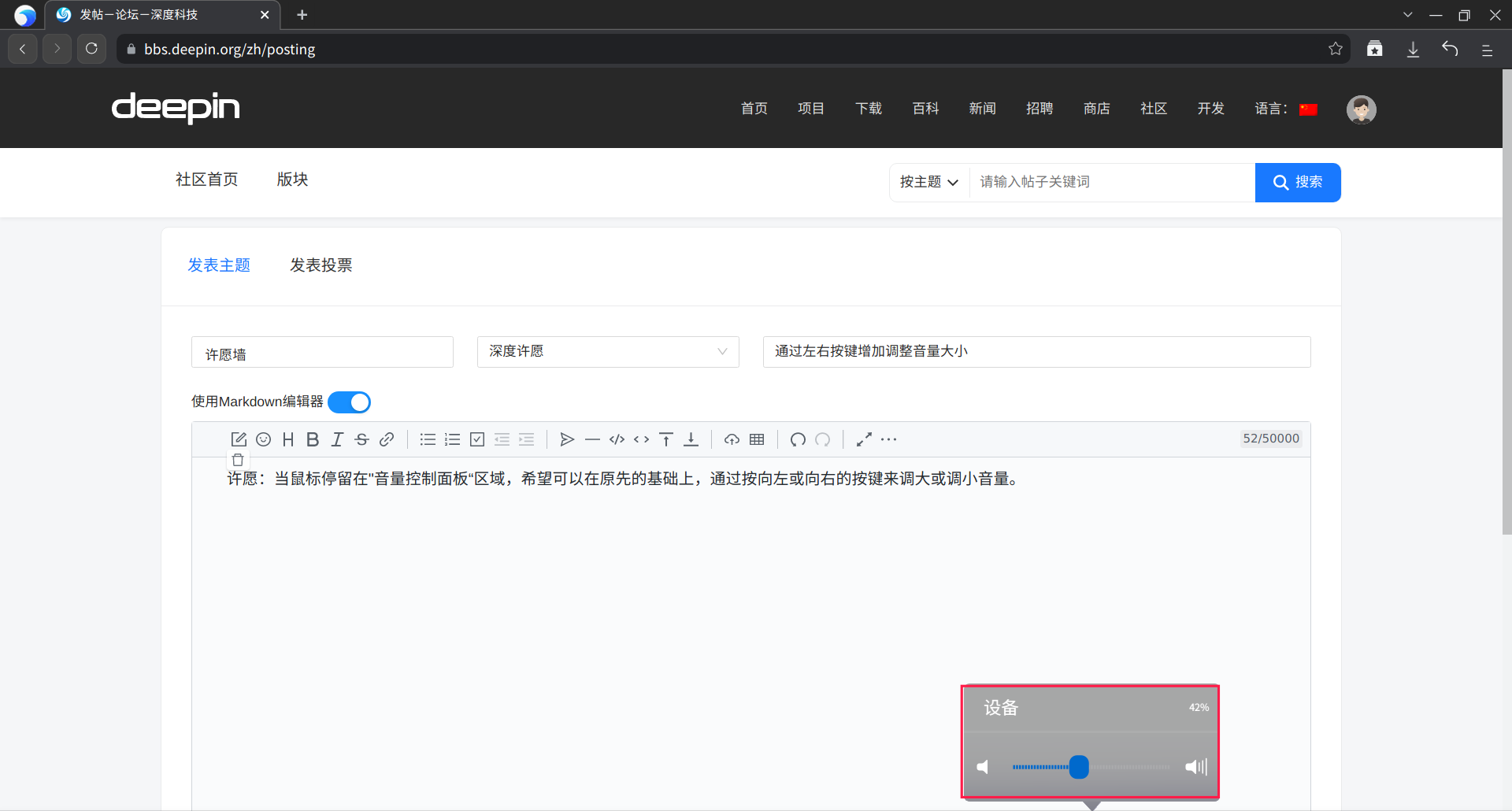Switch to the 发表投票 tab
This screenshot has height=811, width=1512.
click(321, 265)
